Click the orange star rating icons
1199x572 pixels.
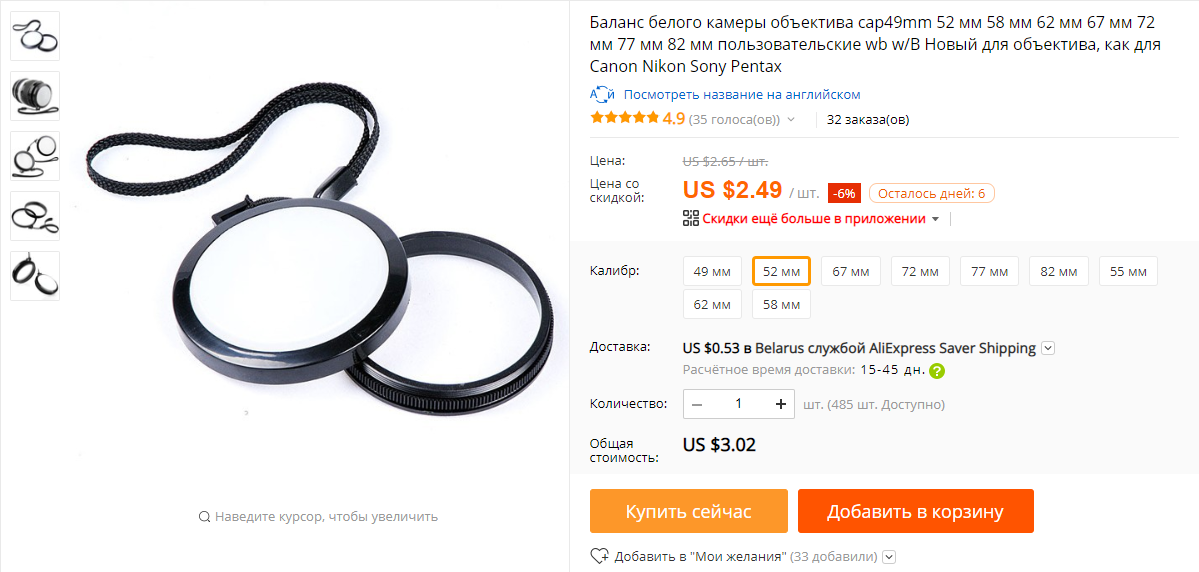click(625, 119)
